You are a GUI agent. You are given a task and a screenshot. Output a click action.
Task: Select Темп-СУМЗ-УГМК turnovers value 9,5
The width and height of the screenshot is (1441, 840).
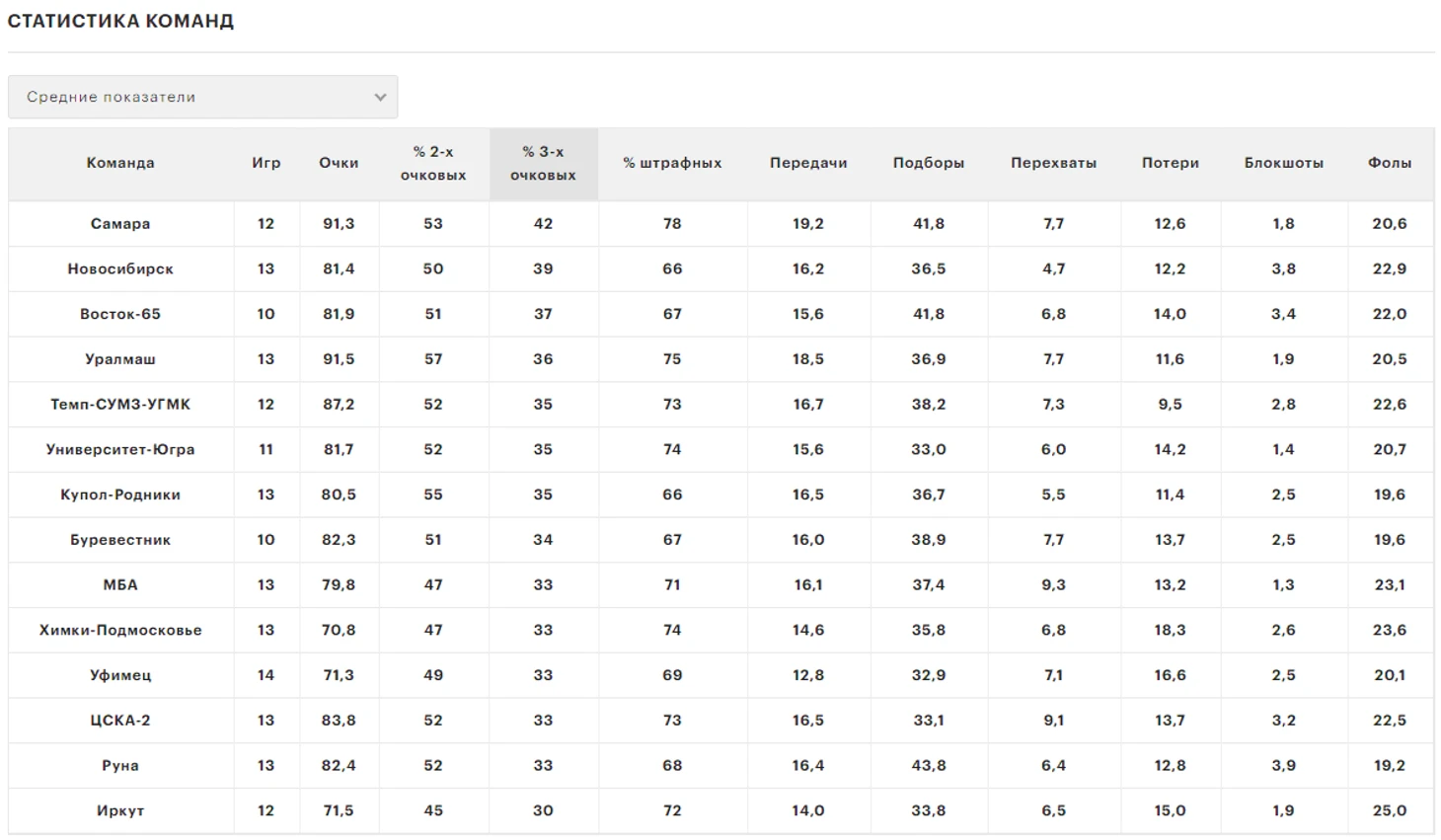(x=1171, y=405)
